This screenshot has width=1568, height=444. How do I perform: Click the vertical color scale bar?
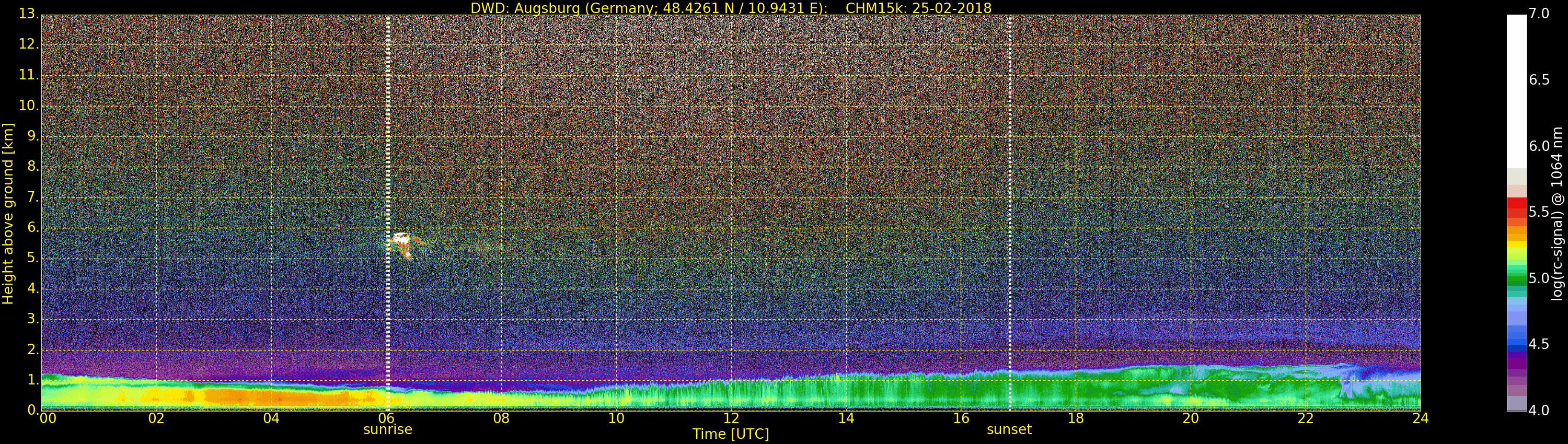coord(1516,212)
